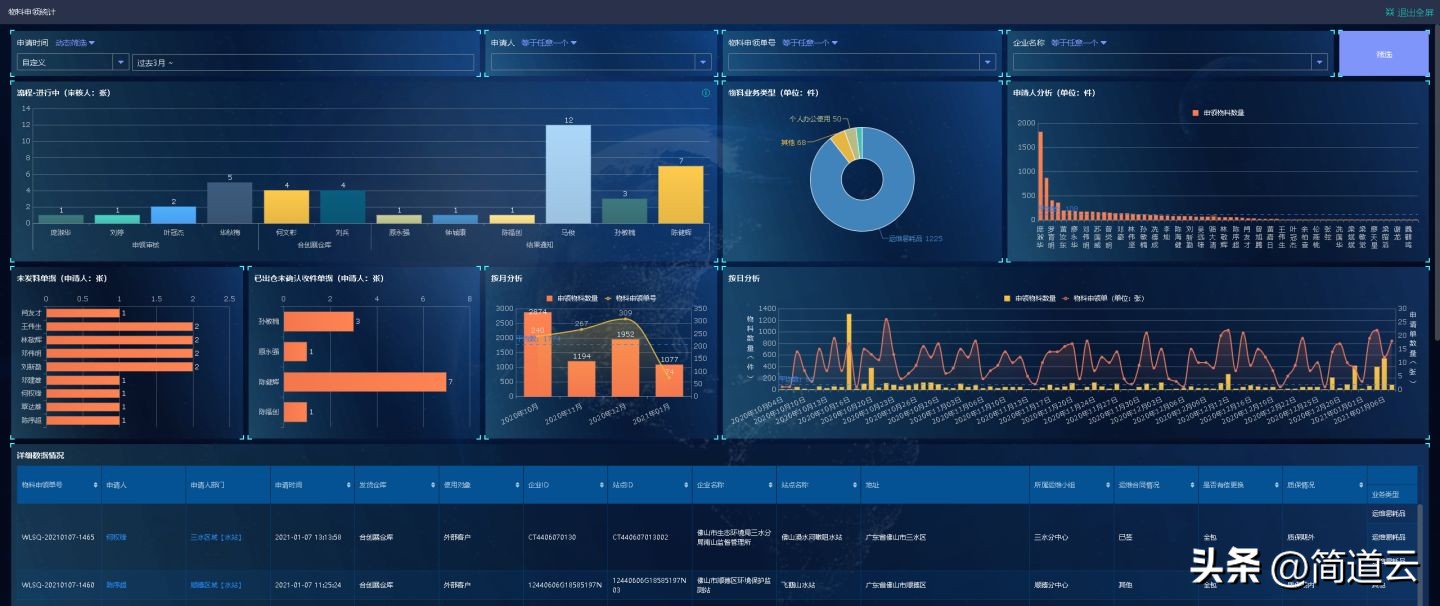Toggle 申领物料数量 legend in 按日分析 chart
The height and width of the screenshot is (606, 1440).
click(x=1029, y=298)
